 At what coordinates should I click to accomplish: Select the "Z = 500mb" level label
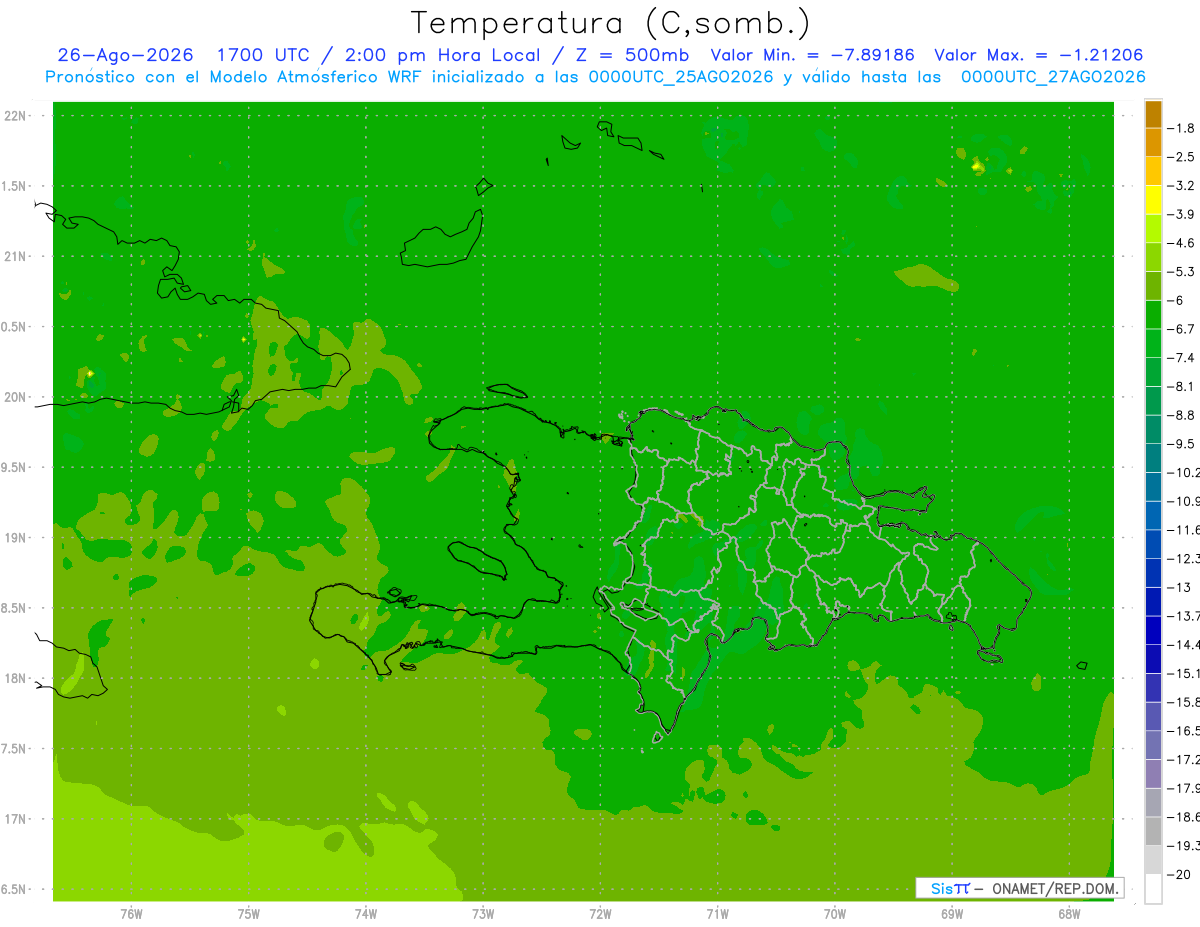pyautogui.click(x=631, y=55)
